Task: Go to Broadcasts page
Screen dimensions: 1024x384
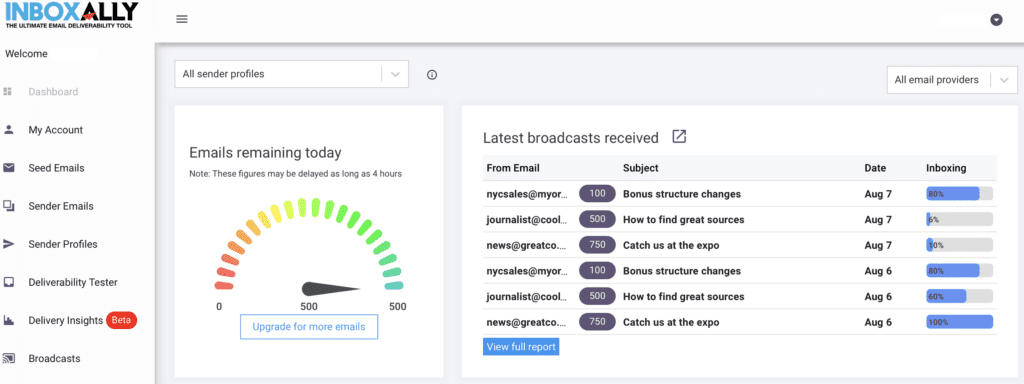Action: (54, 359)
